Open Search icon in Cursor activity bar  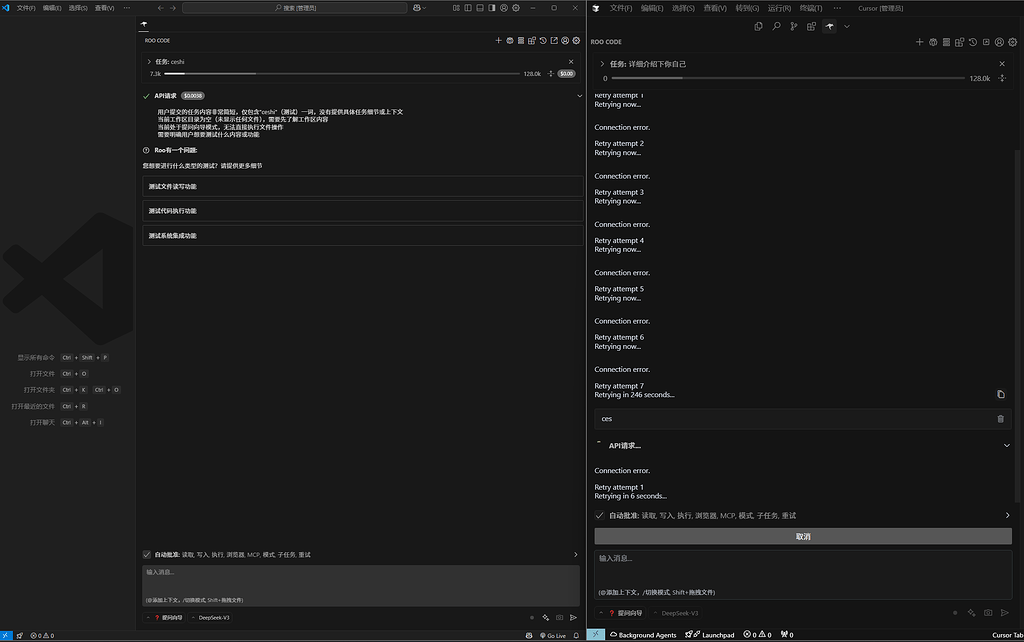pyautogui.click(x=776, y=26)
